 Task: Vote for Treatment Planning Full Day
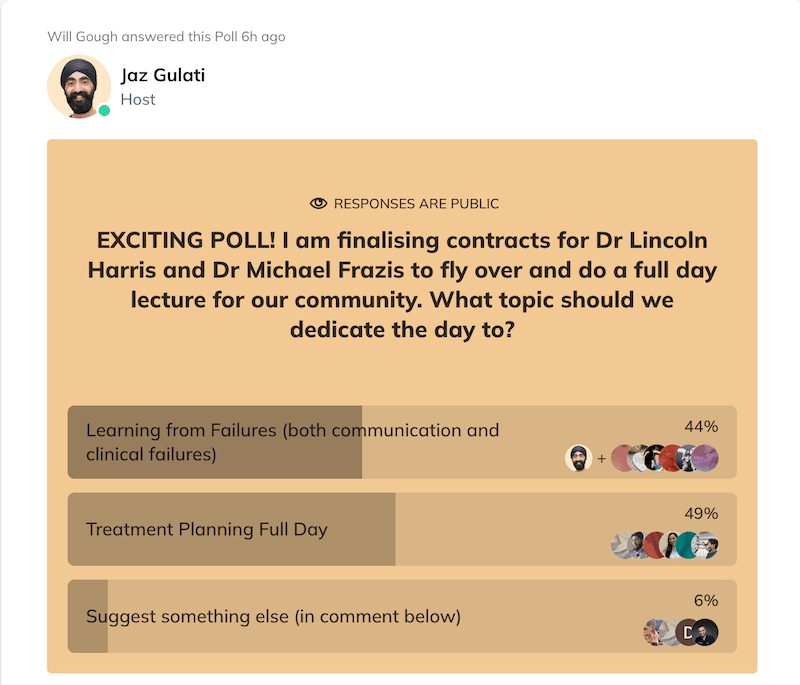[402, 529]
